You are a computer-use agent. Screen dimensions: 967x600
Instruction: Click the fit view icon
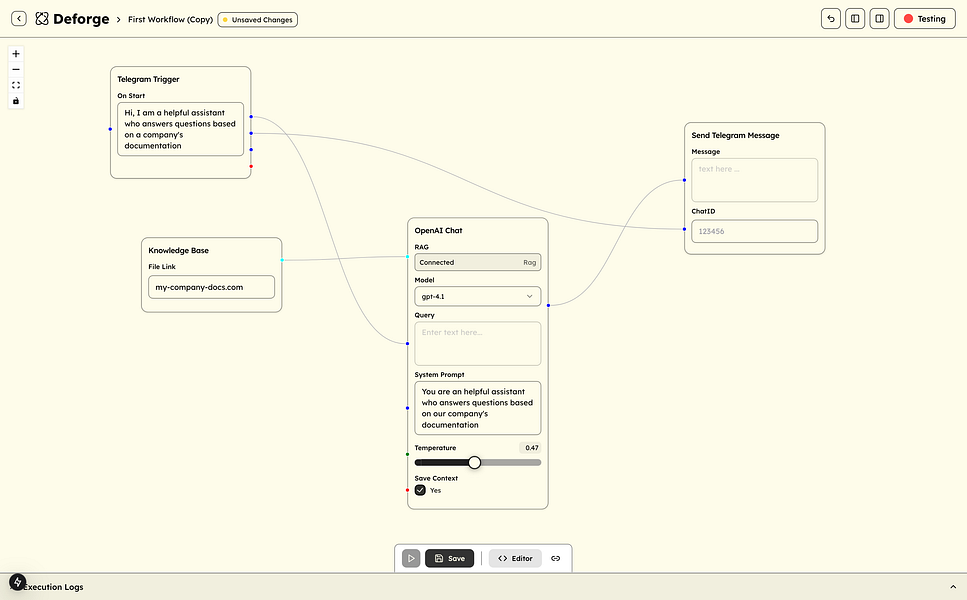pos(16,85)
